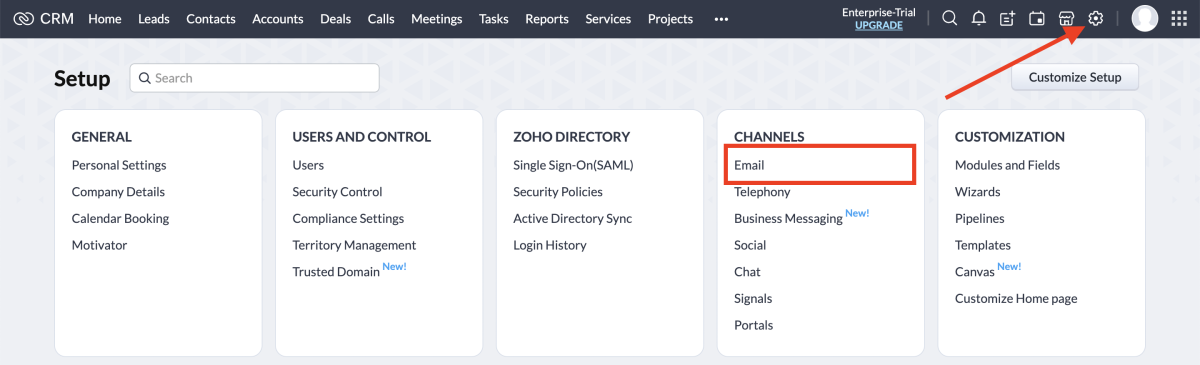Open the Leads module tab
This screenshot has height=365, width=1200.
tap(154, 19)
